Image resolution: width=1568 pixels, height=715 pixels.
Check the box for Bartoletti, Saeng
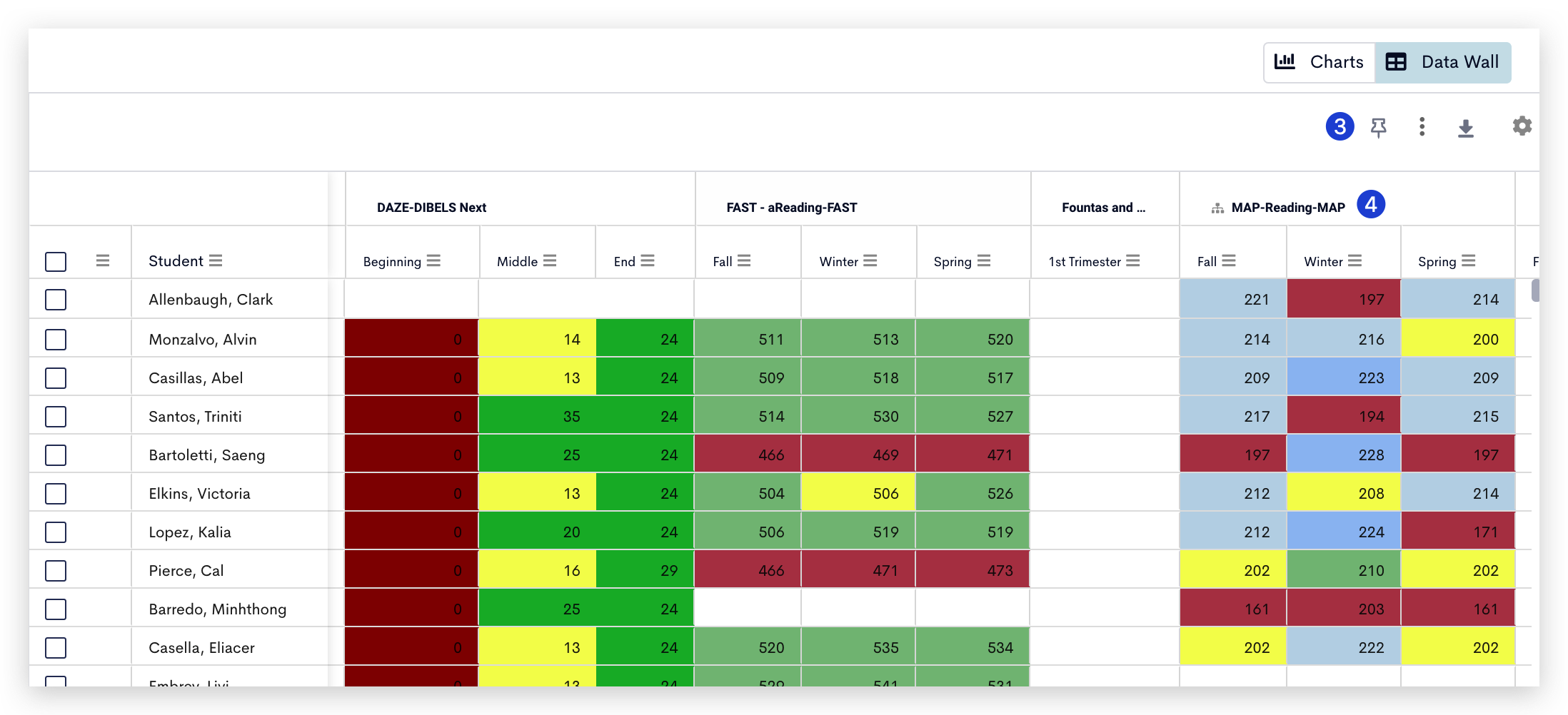(x=56, y=455)
